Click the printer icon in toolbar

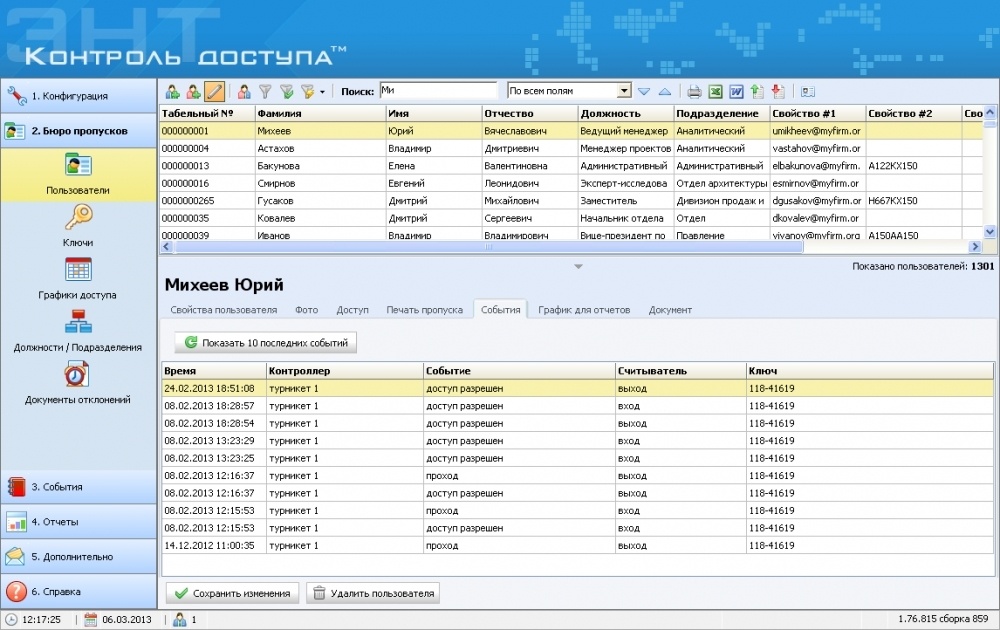[694, 92]
